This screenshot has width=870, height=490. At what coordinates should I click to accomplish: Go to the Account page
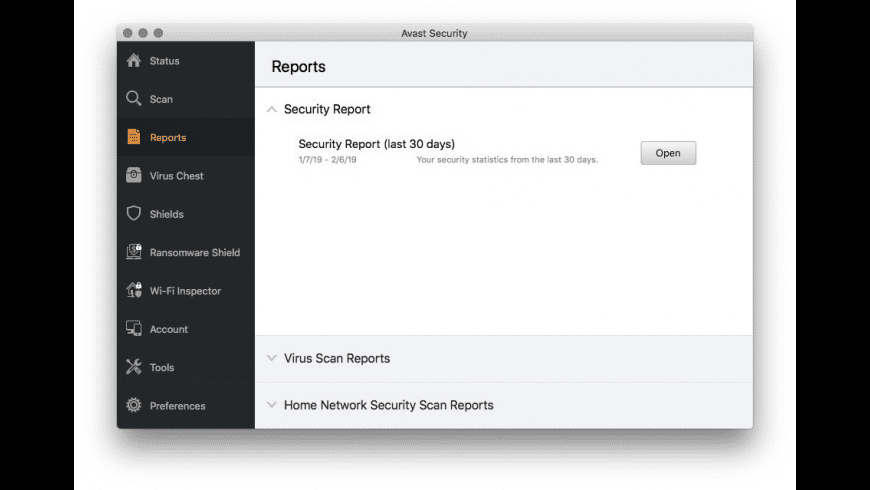pos(169,329)
